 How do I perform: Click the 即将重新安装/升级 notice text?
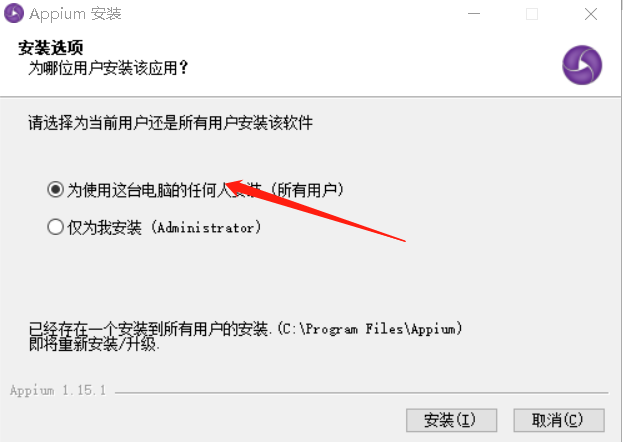[94, 344]
